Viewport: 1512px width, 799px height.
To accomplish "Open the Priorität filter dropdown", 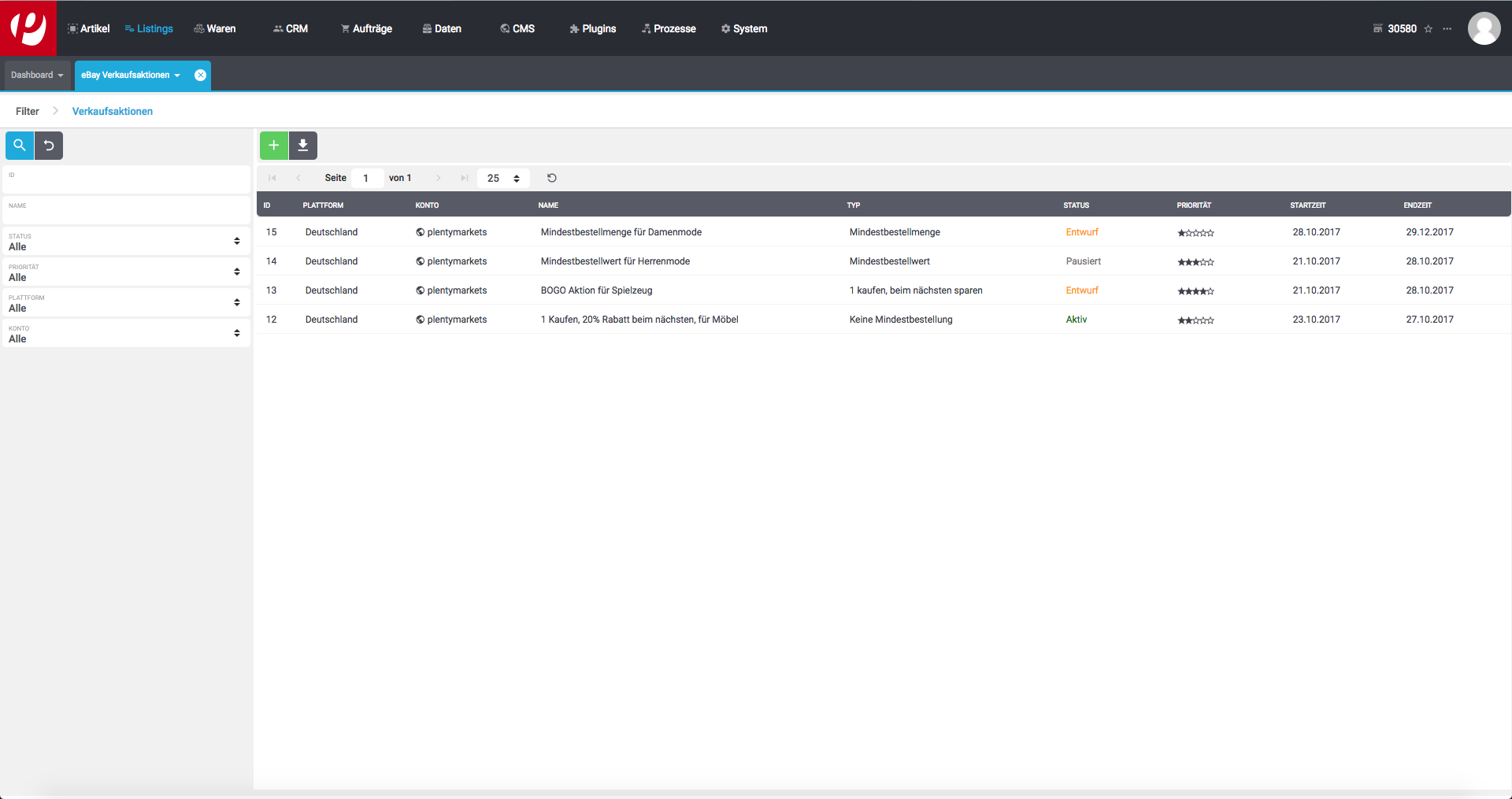I will [x=127, y=272].
